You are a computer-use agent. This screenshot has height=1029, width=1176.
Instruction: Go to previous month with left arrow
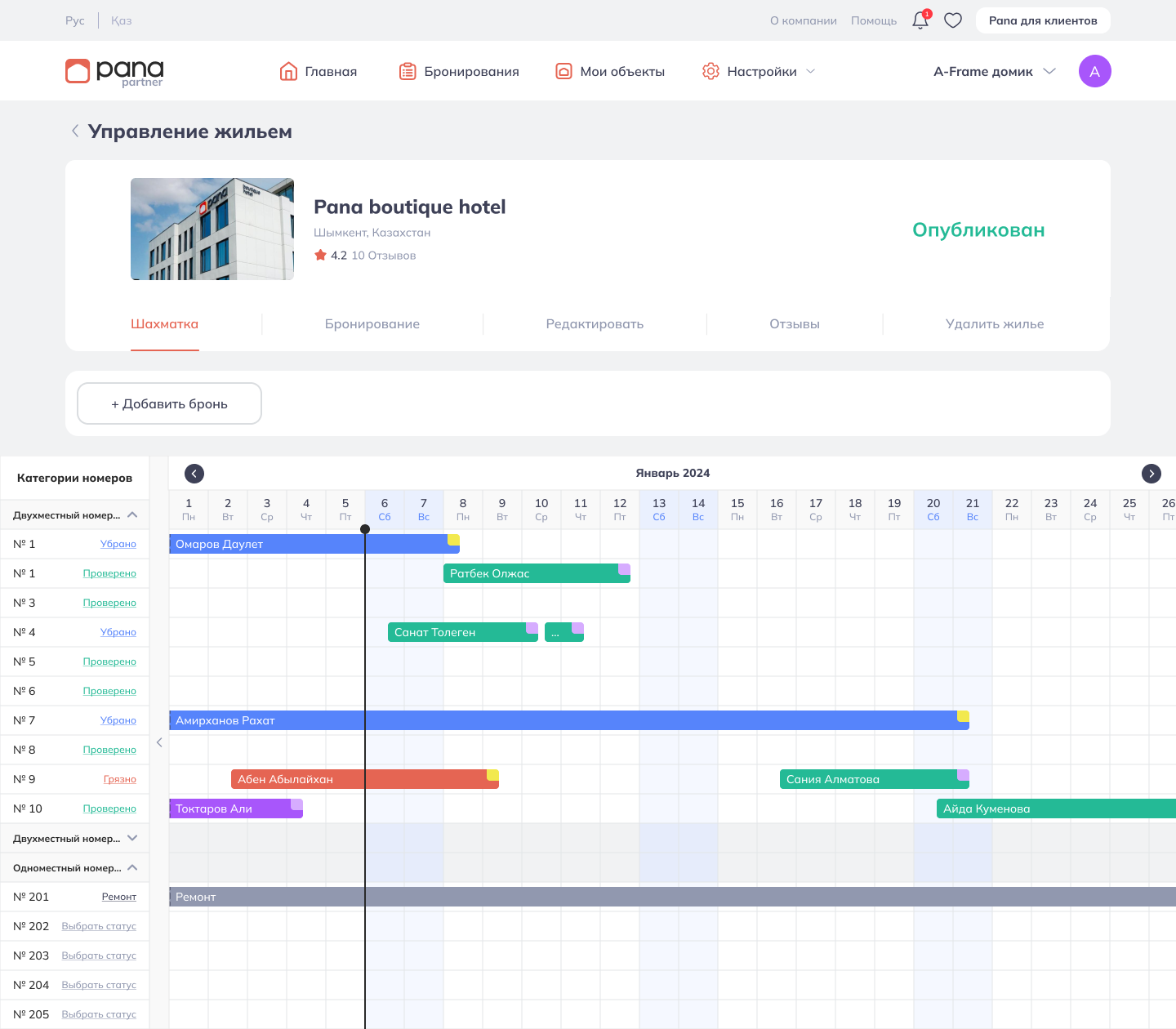tap(194, 474)
